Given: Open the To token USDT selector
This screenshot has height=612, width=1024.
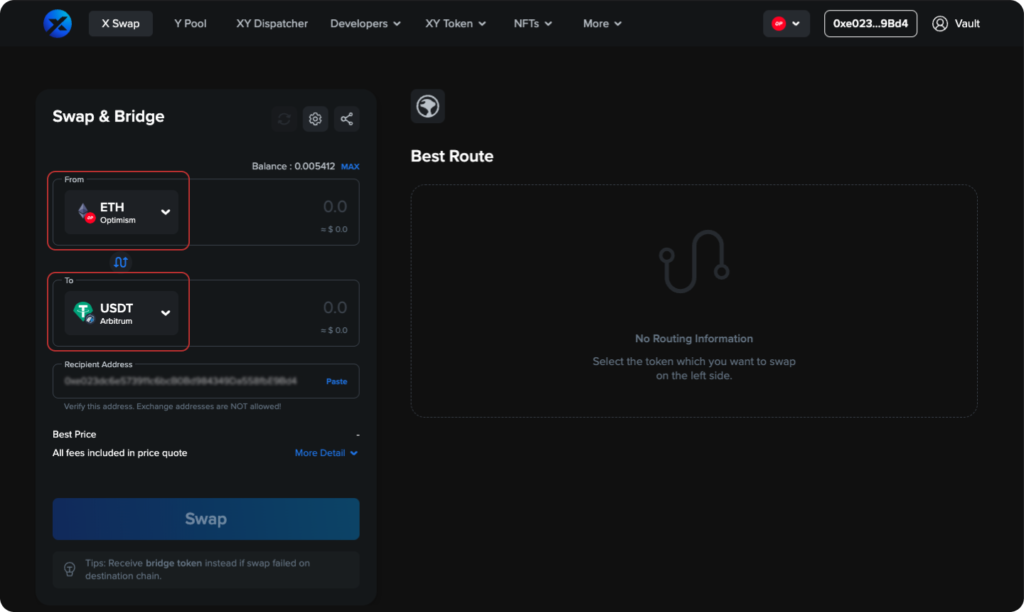Looking at the screenshot, I should [x=121, y=313].
